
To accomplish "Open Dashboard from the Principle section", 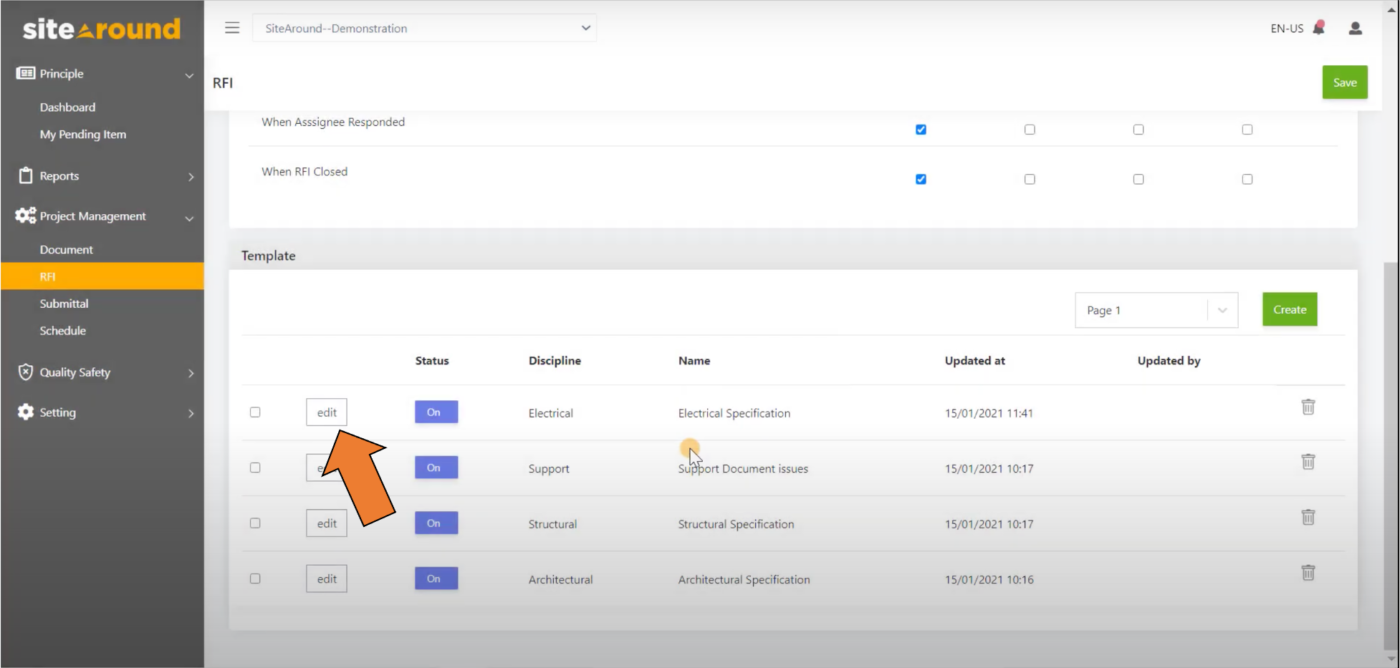I will pyautogui.click(x=67, y=107).
